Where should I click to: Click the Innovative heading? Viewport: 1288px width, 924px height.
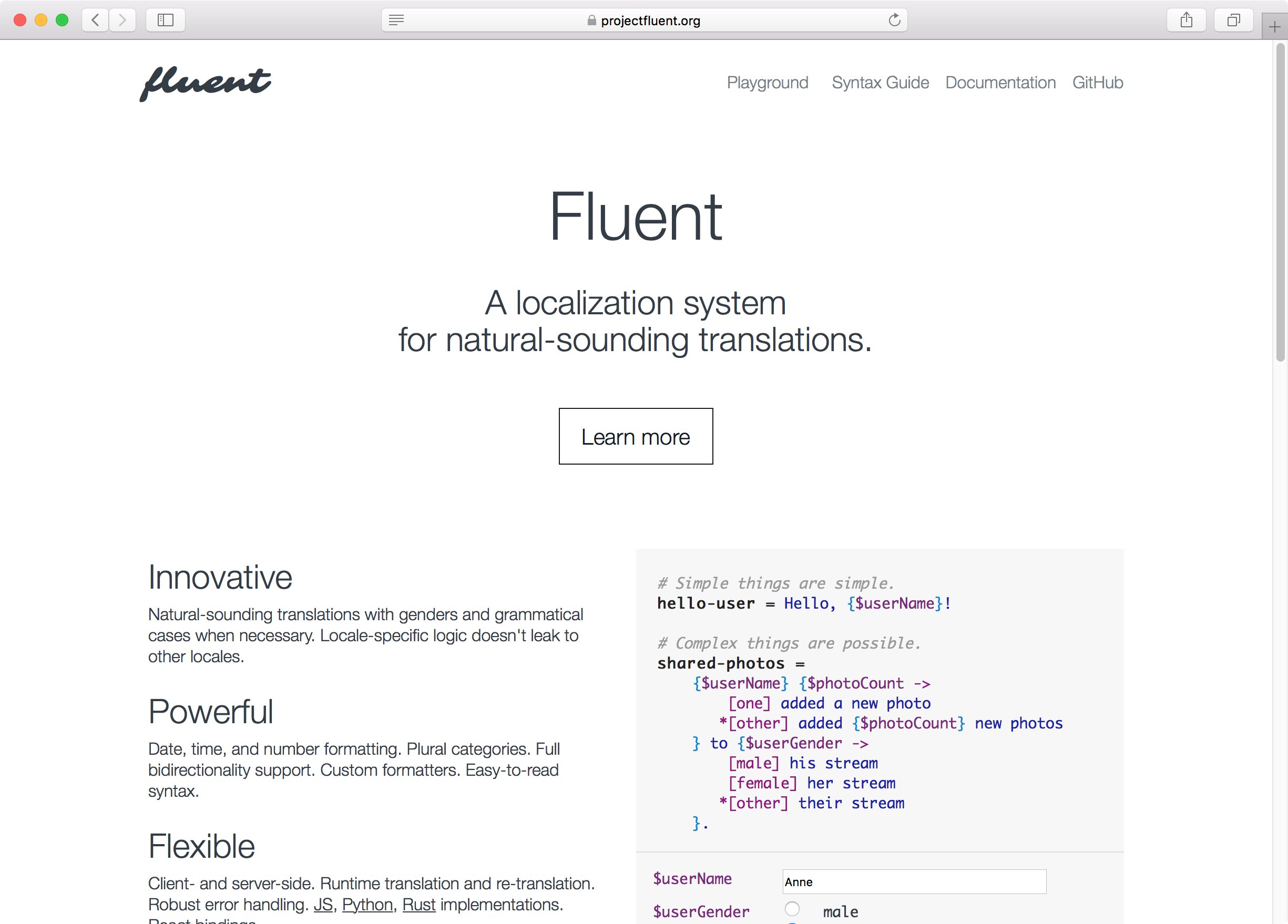220,578
